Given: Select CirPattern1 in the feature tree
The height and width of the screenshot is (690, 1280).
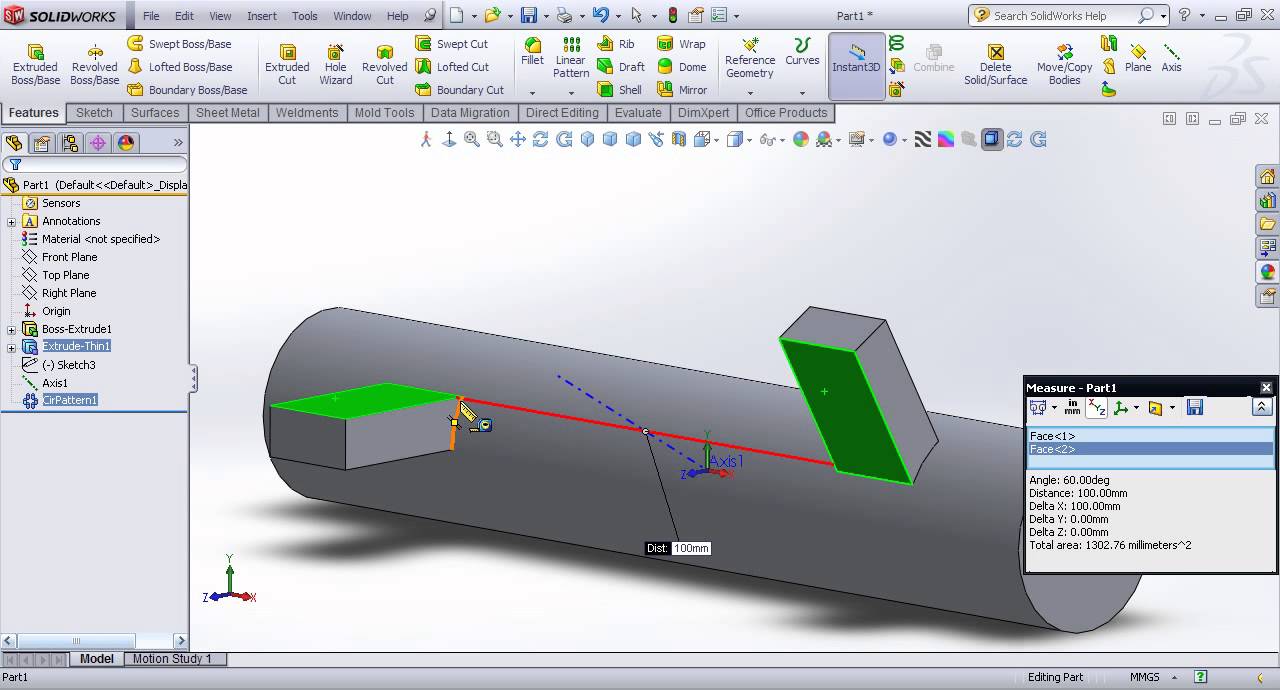Looking at the screenshot, I should coord(70,400).
